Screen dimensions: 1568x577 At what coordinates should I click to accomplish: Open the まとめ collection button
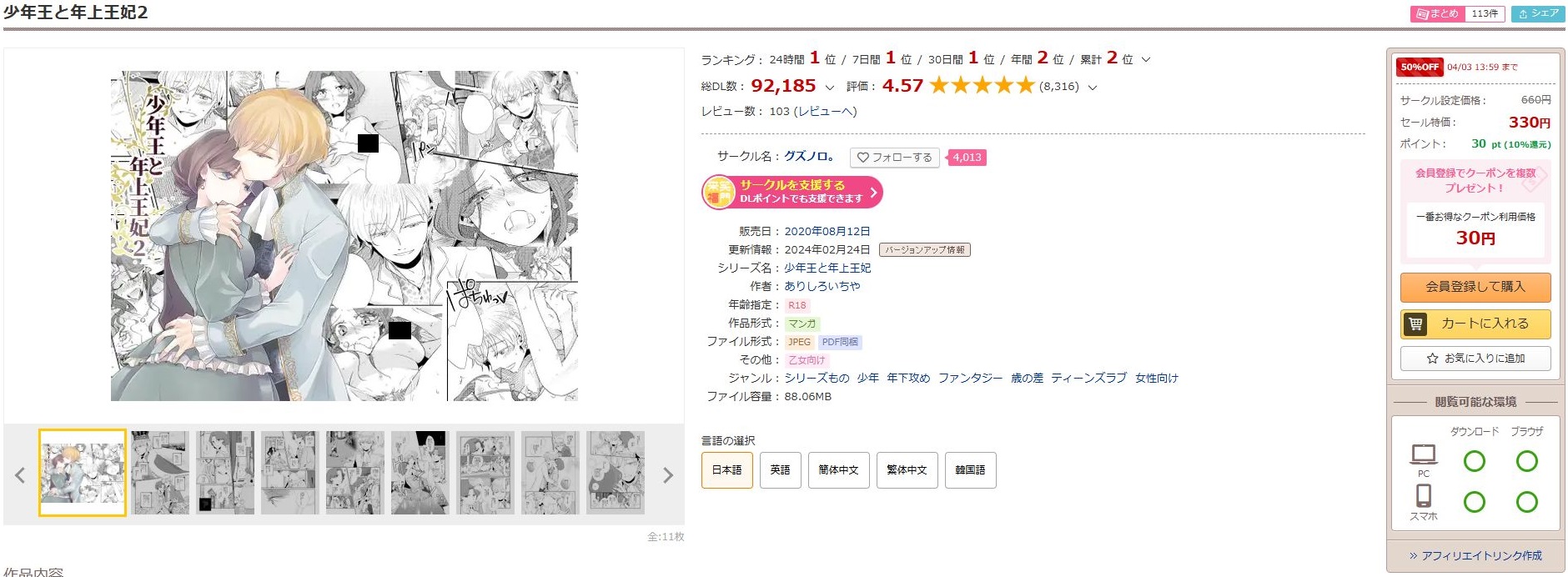[1457, 14]
